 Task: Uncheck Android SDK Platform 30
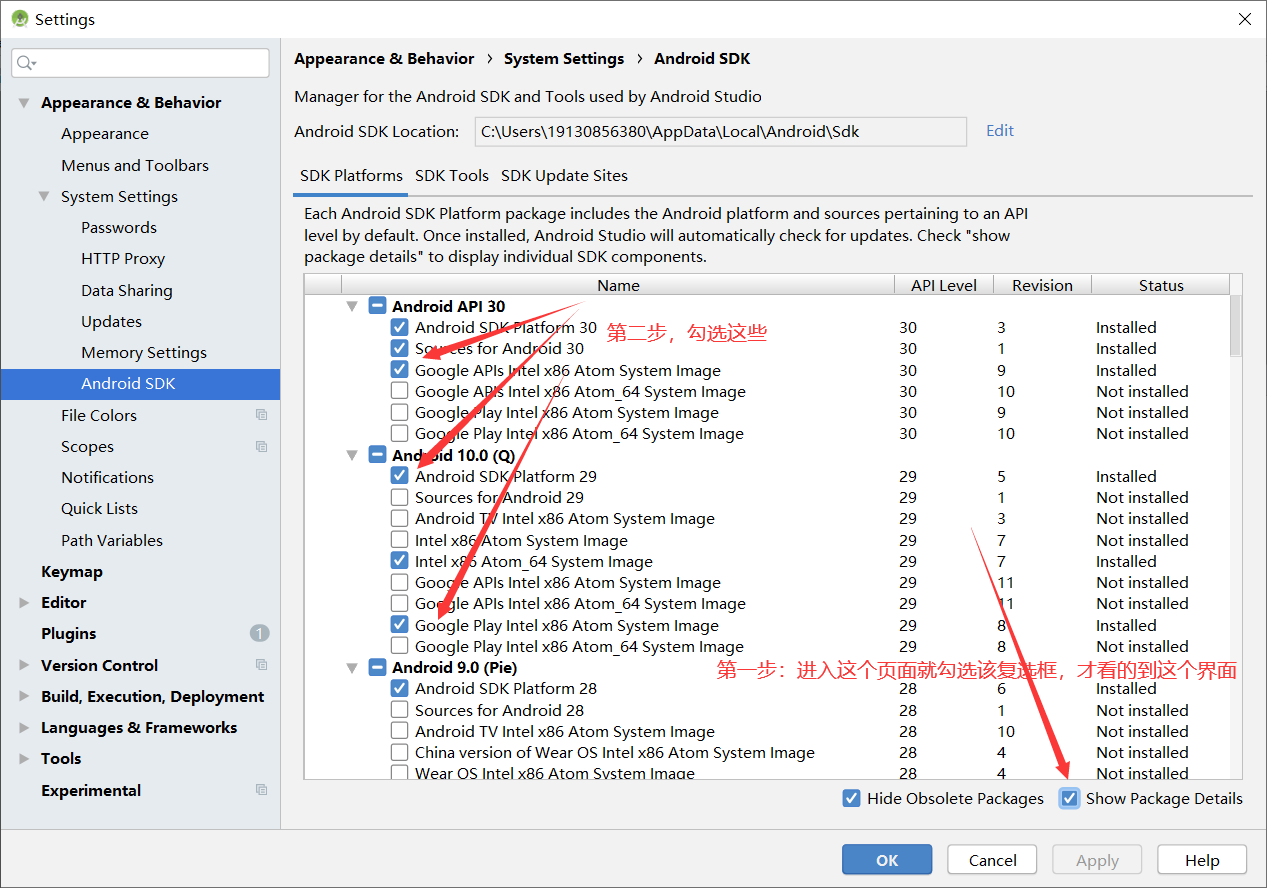click(400, 327)
